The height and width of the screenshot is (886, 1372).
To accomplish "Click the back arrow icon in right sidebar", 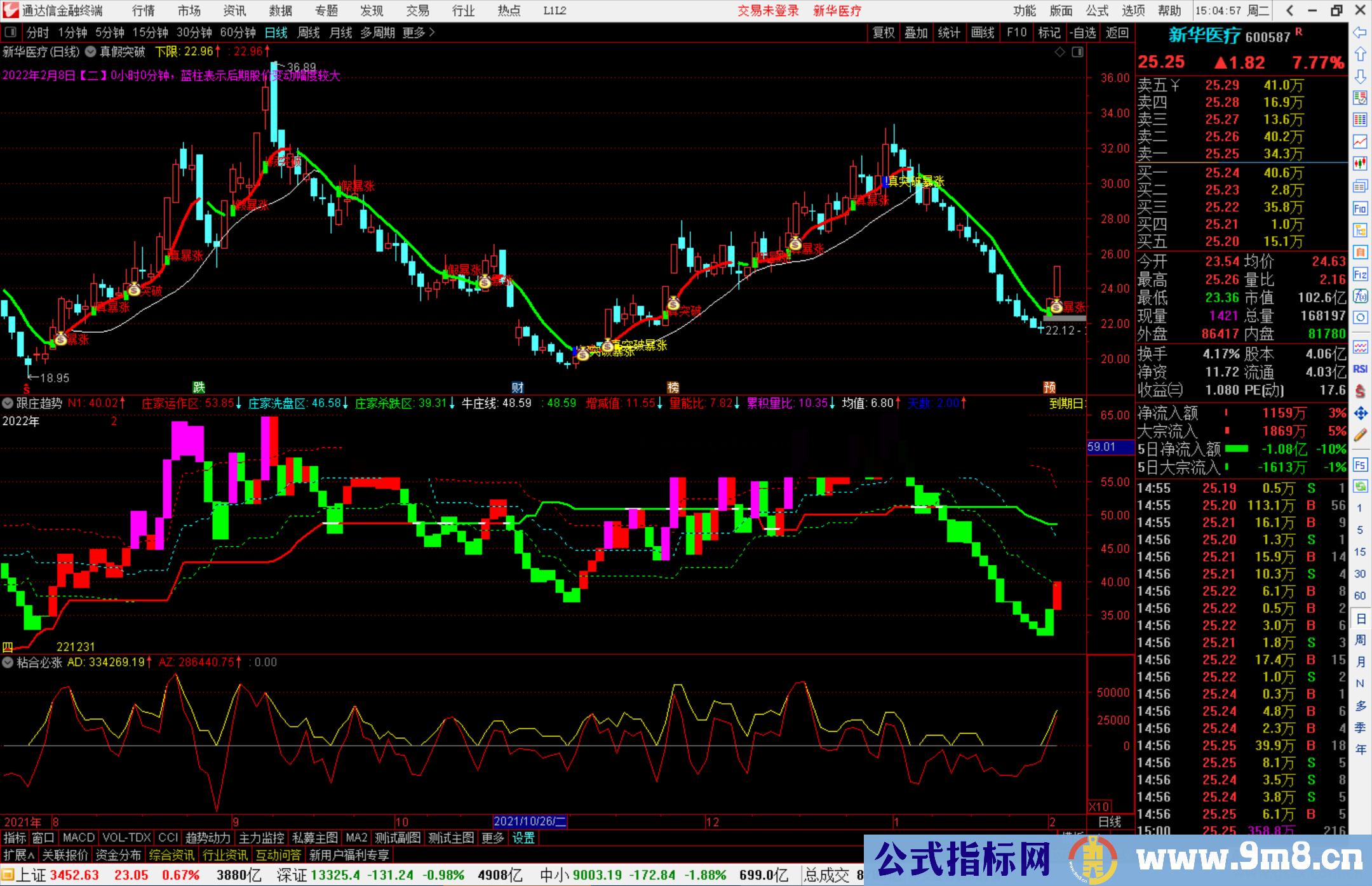I will point(1360,32).
